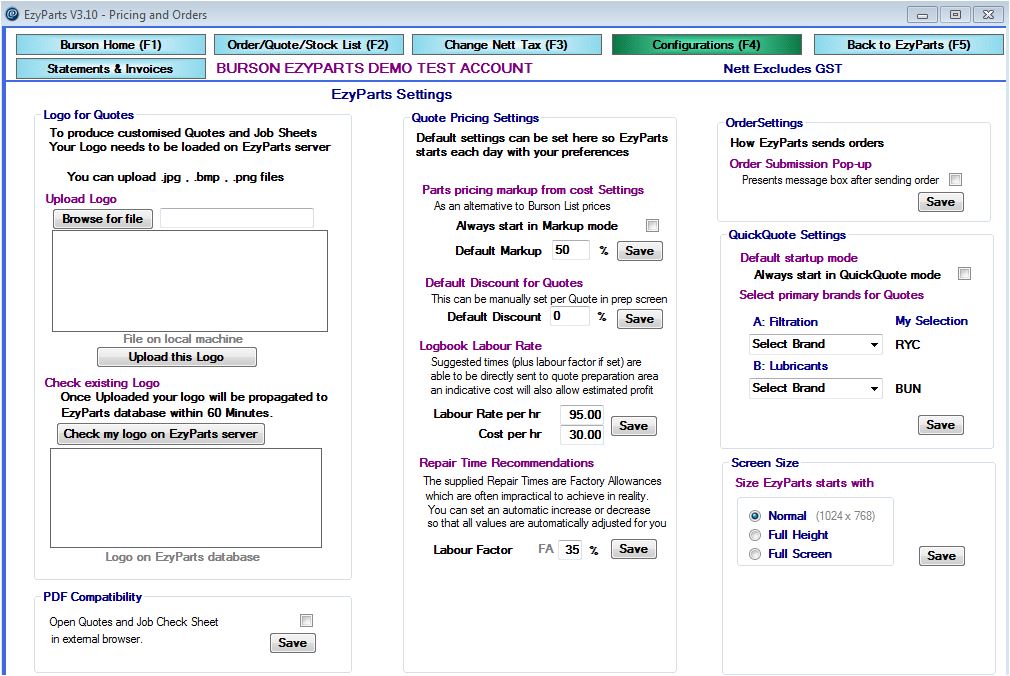Viewport: 1010px width, 676px height.
Task: Click the Select primary brands for Quotes label
Action: pyautogui.click(x=832, y=295)
